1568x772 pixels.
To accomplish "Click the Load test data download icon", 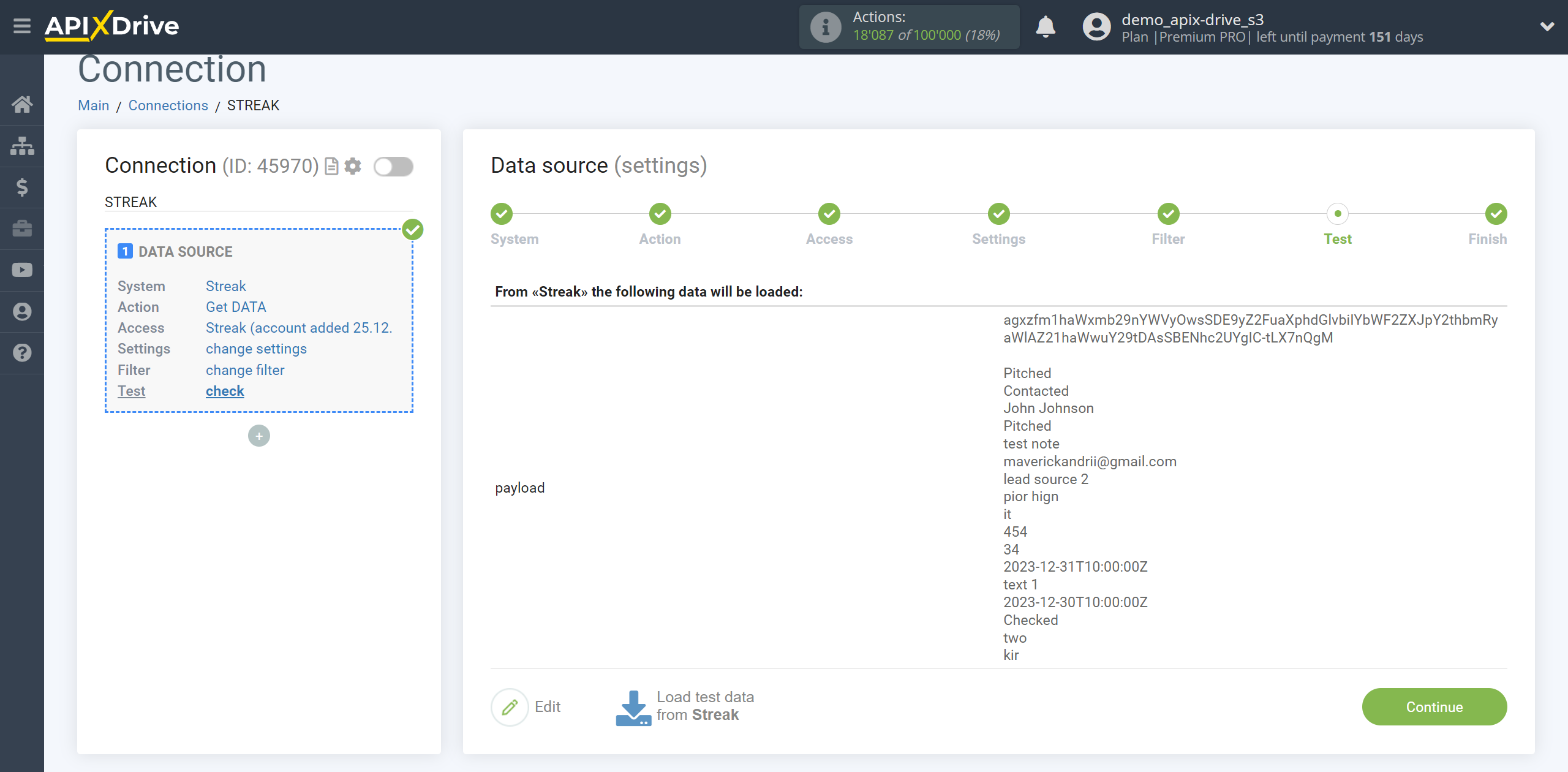I will (x=633, y=708).
